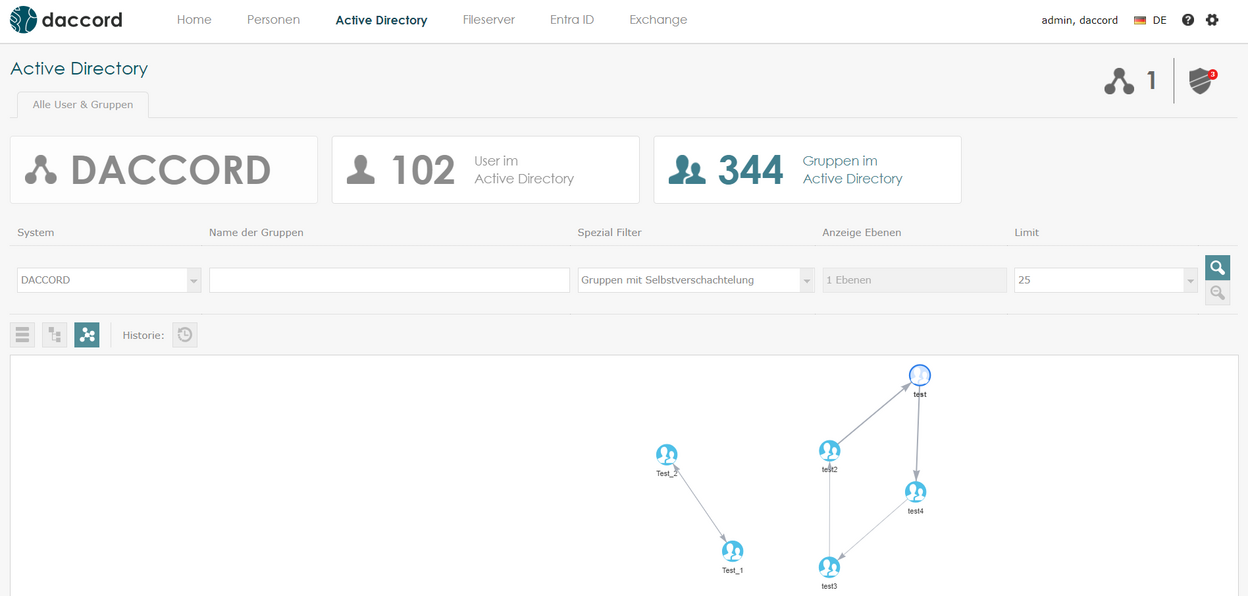Click the daccord logo
1248x596 pixels.
pos(66,20)
